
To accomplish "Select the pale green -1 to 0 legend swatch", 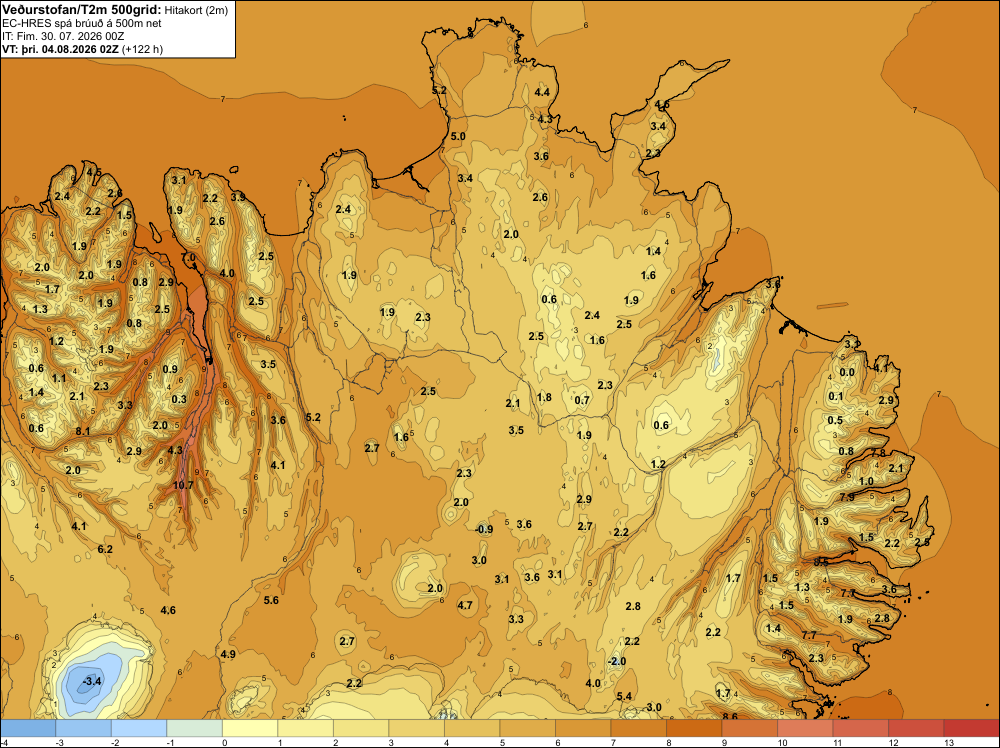I will pyautogui.click(x=195, y=728).
